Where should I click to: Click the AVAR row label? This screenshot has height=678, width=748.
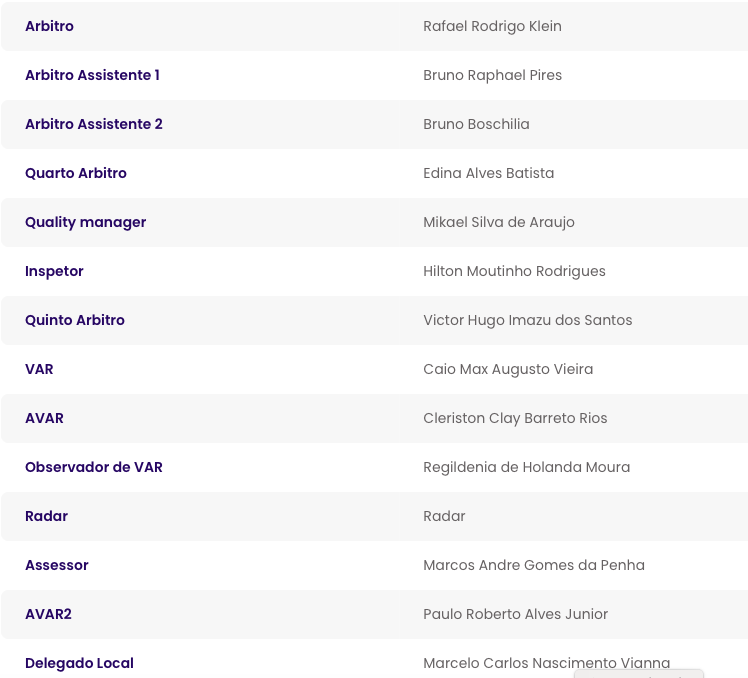(44, 418)
